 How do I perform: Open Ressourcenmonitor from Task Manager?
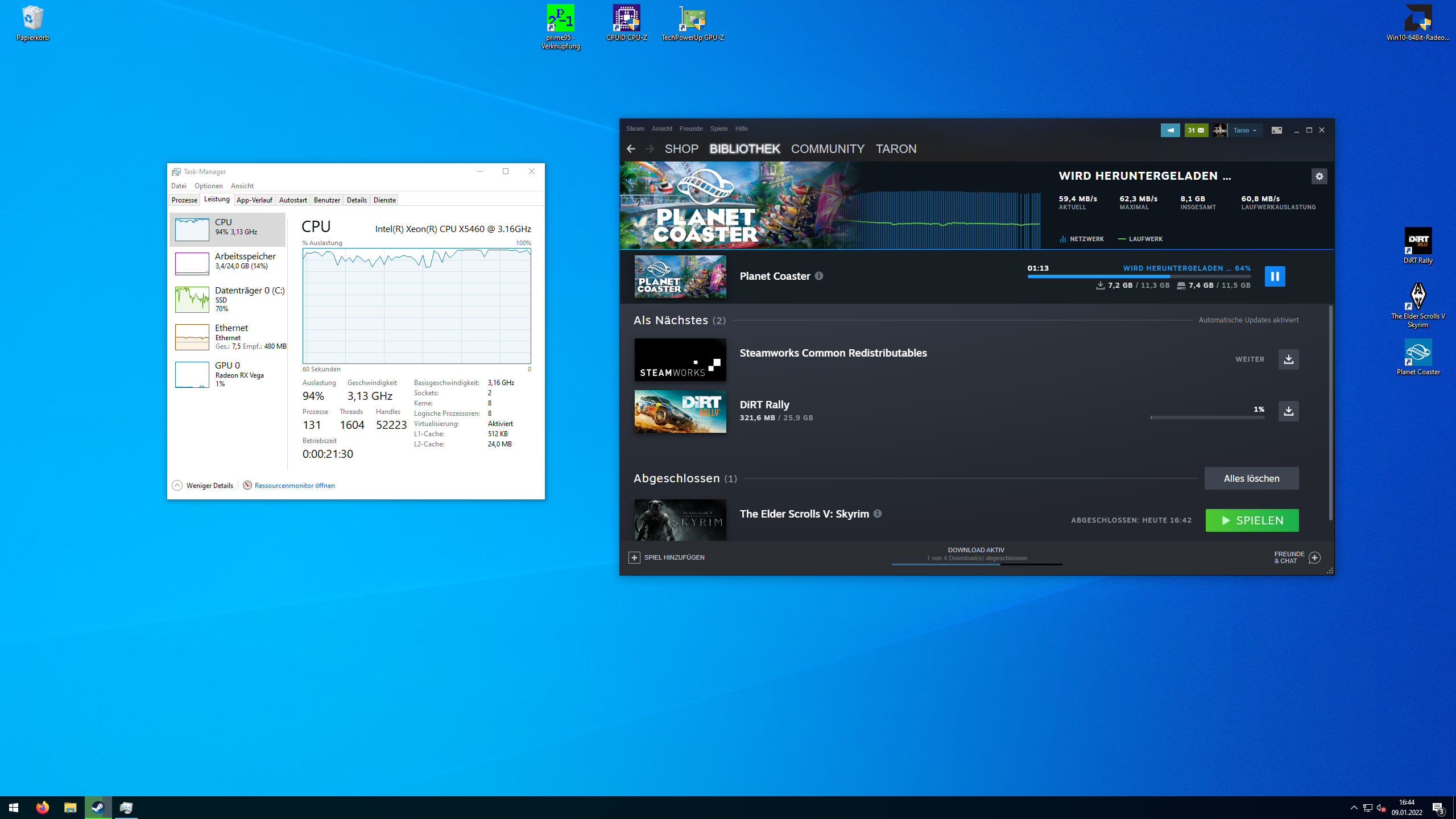[x=295, y=485]
